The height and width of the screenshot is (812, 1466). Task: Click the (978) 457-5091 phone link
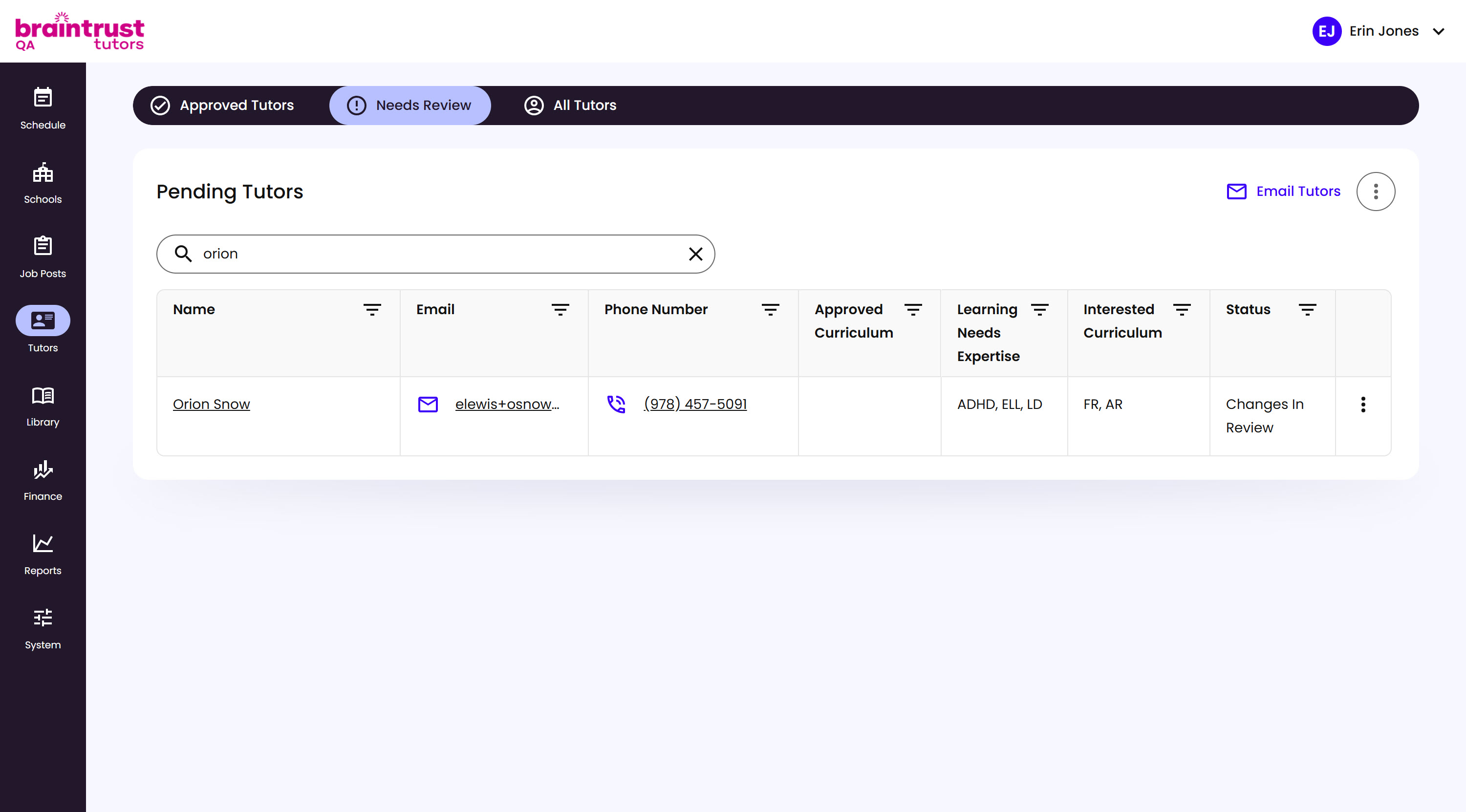tap(695, 404)
